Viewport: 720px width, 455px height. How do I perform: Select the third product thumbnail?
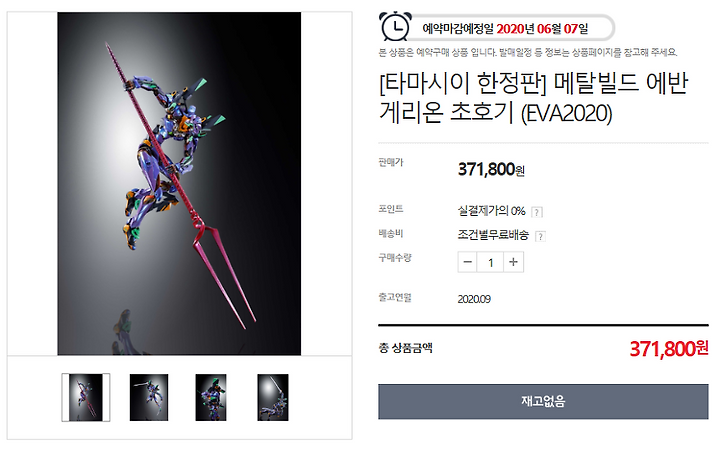pos(211,397)
